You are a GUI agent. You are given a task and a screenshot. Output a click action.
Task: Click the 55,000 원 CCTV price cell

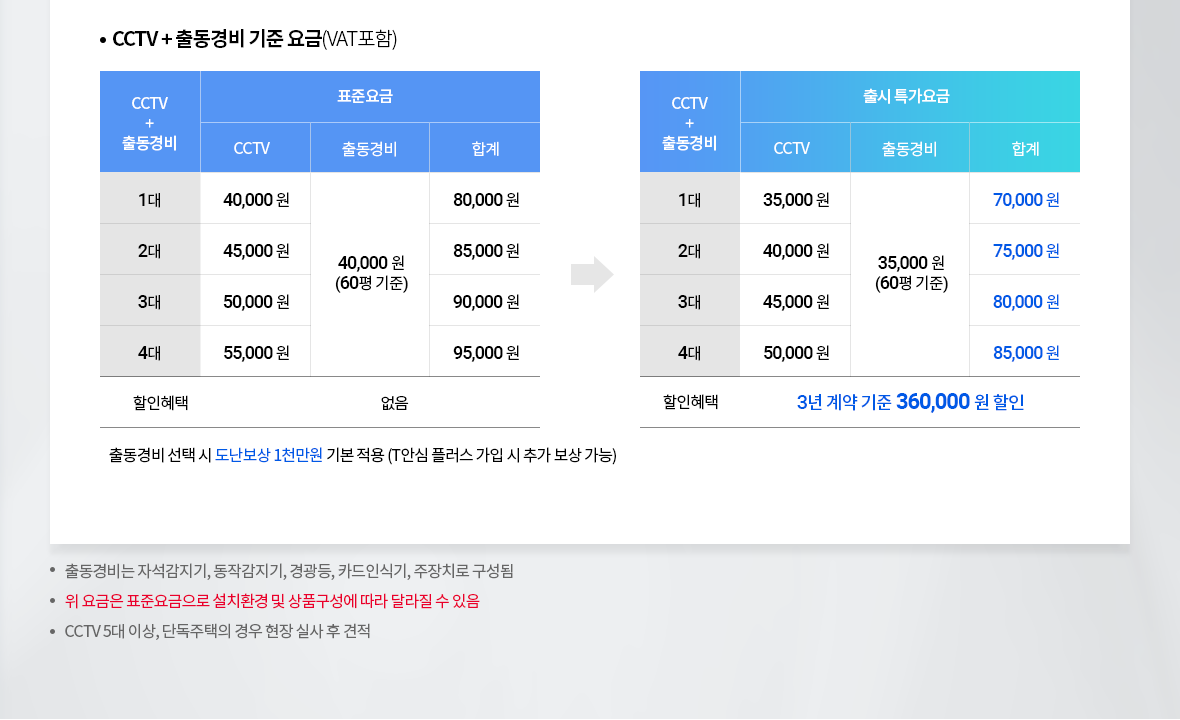(256, 352)
